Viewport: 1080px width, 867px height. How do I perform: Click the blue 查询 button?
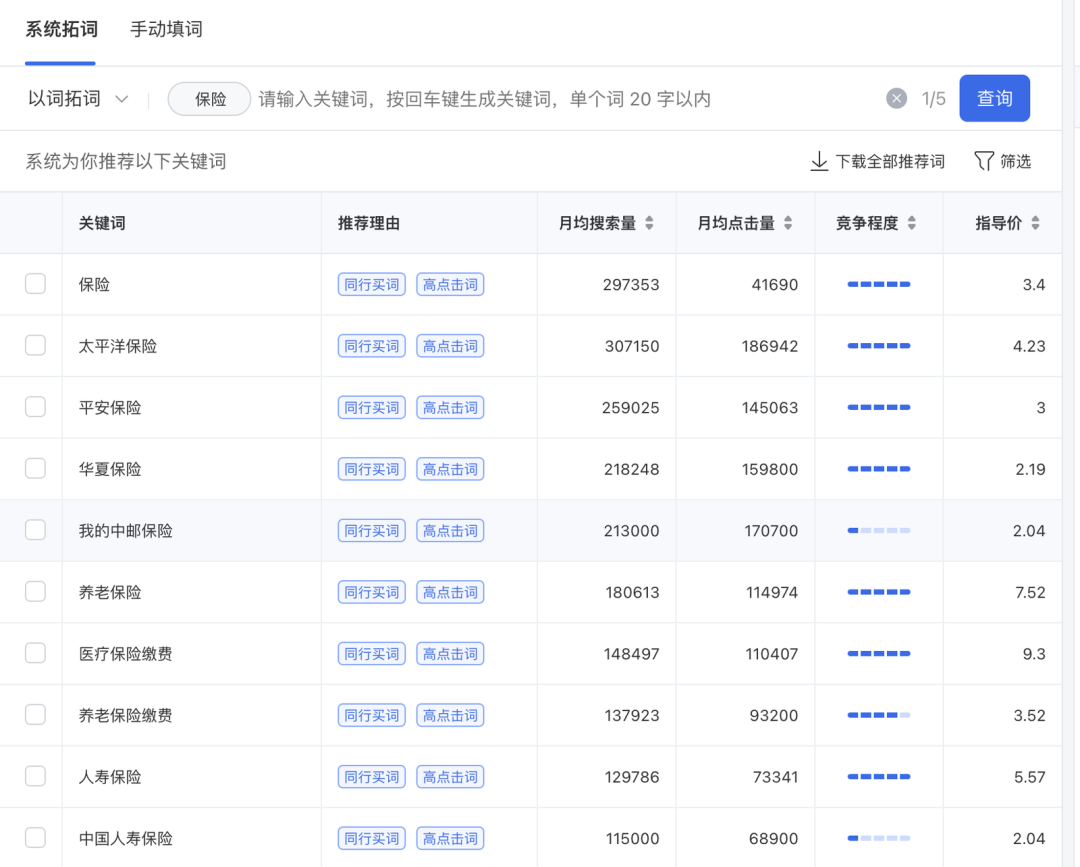[994, 98]
